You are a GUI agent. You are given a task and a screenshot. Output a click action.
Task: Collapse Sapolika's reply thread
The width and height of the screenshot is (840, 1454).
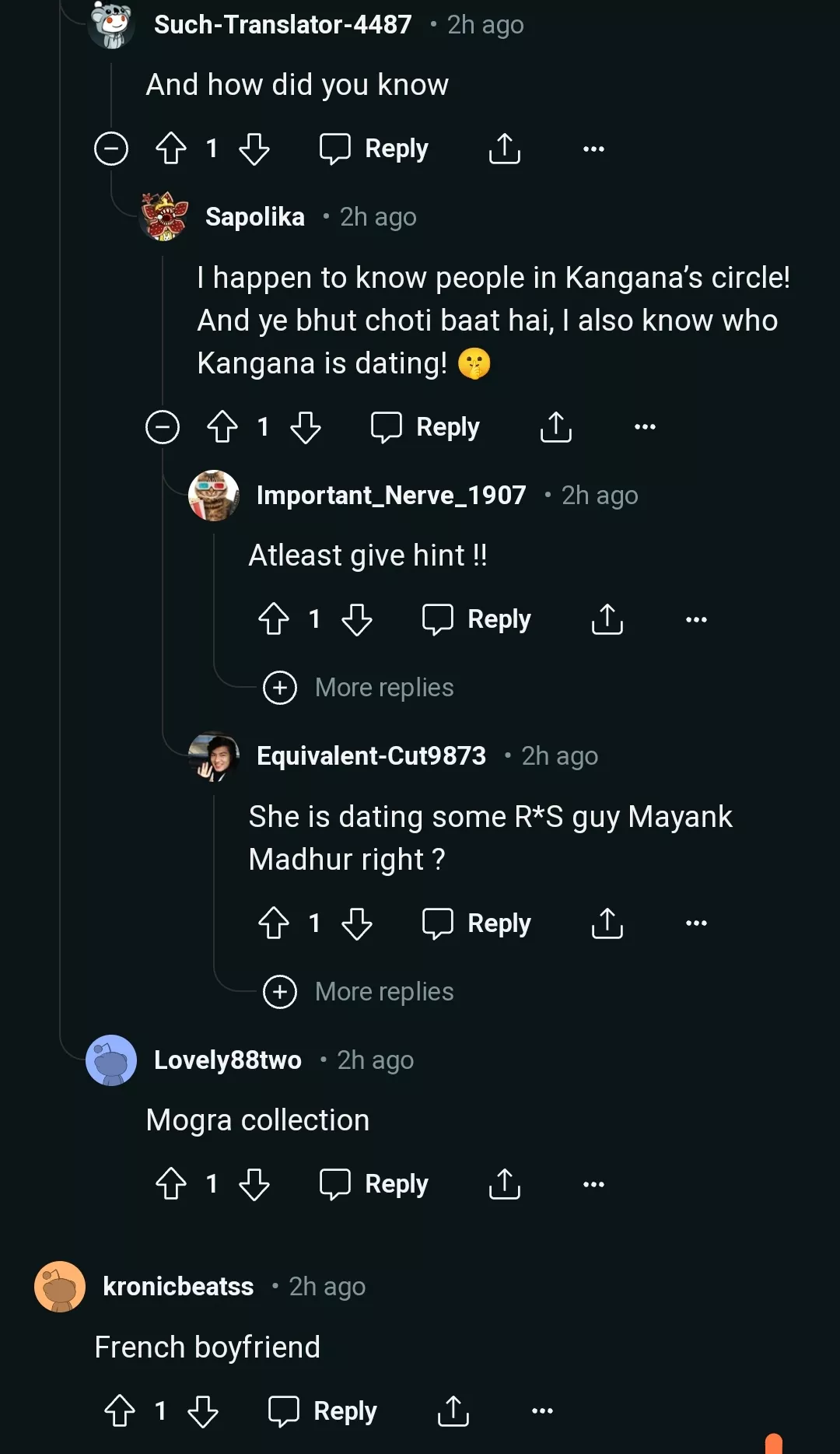163,427
